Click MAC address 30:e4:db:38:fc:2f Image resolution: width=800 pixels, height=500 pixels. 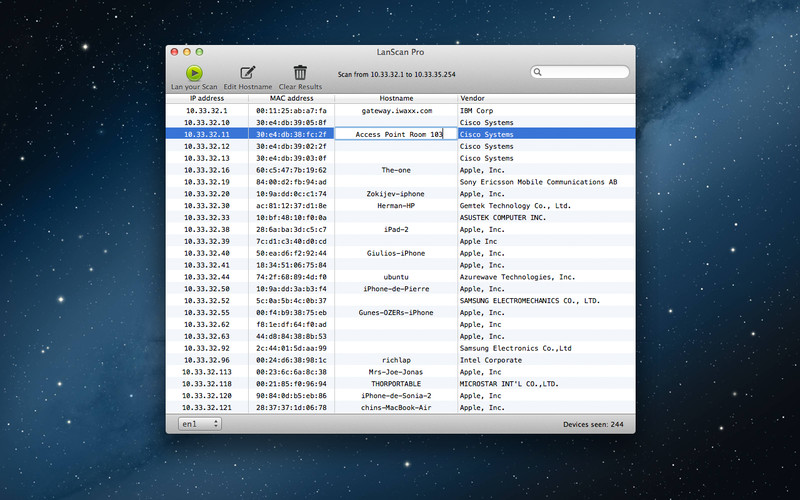click(291, 134)
